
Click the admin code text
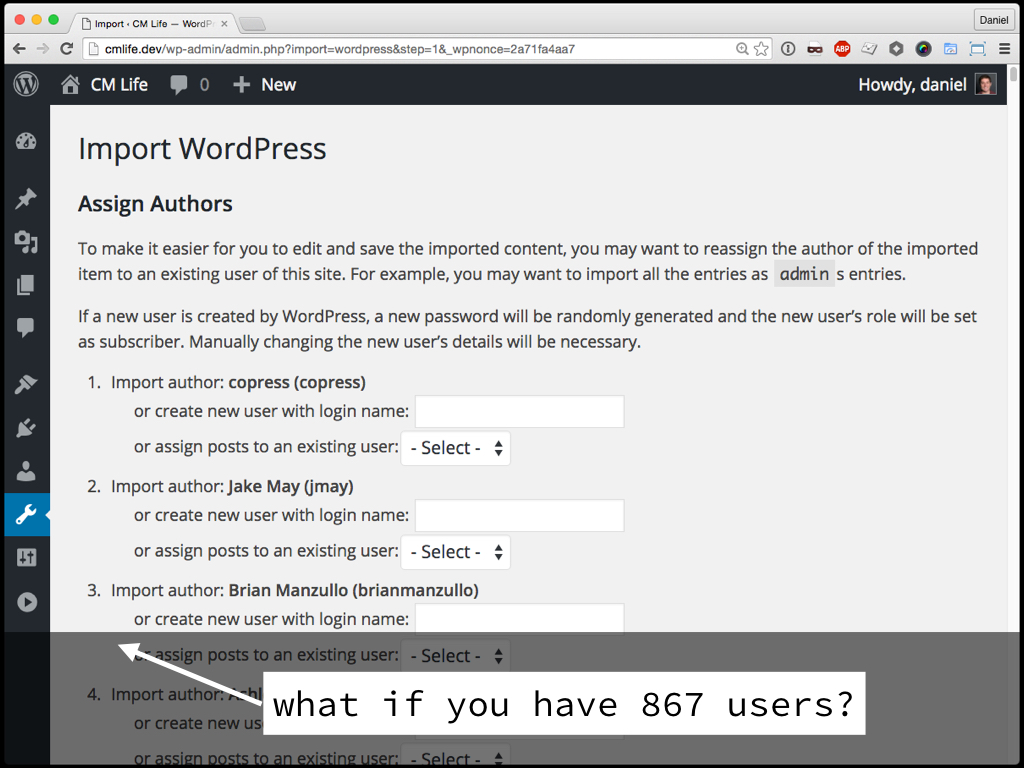point(804,274)
